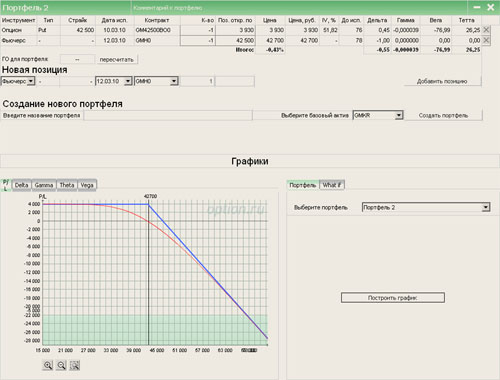Screen dimensions: 500x380
Task: Zoom in on the P/L chart
Action: pos(48,365)
